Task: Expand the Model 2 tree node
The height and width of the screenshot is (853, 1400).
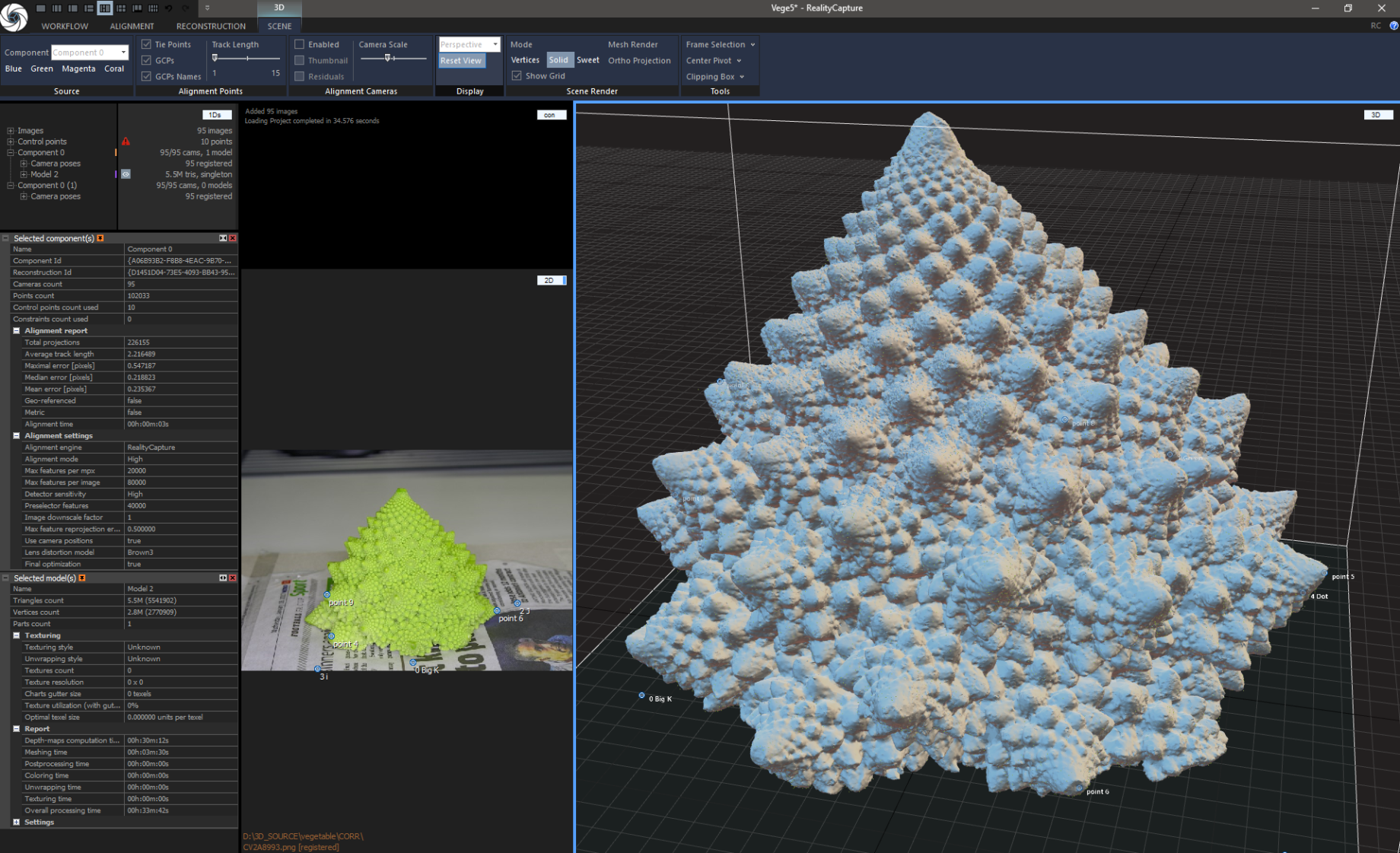Action: click(x=24, y=174)
